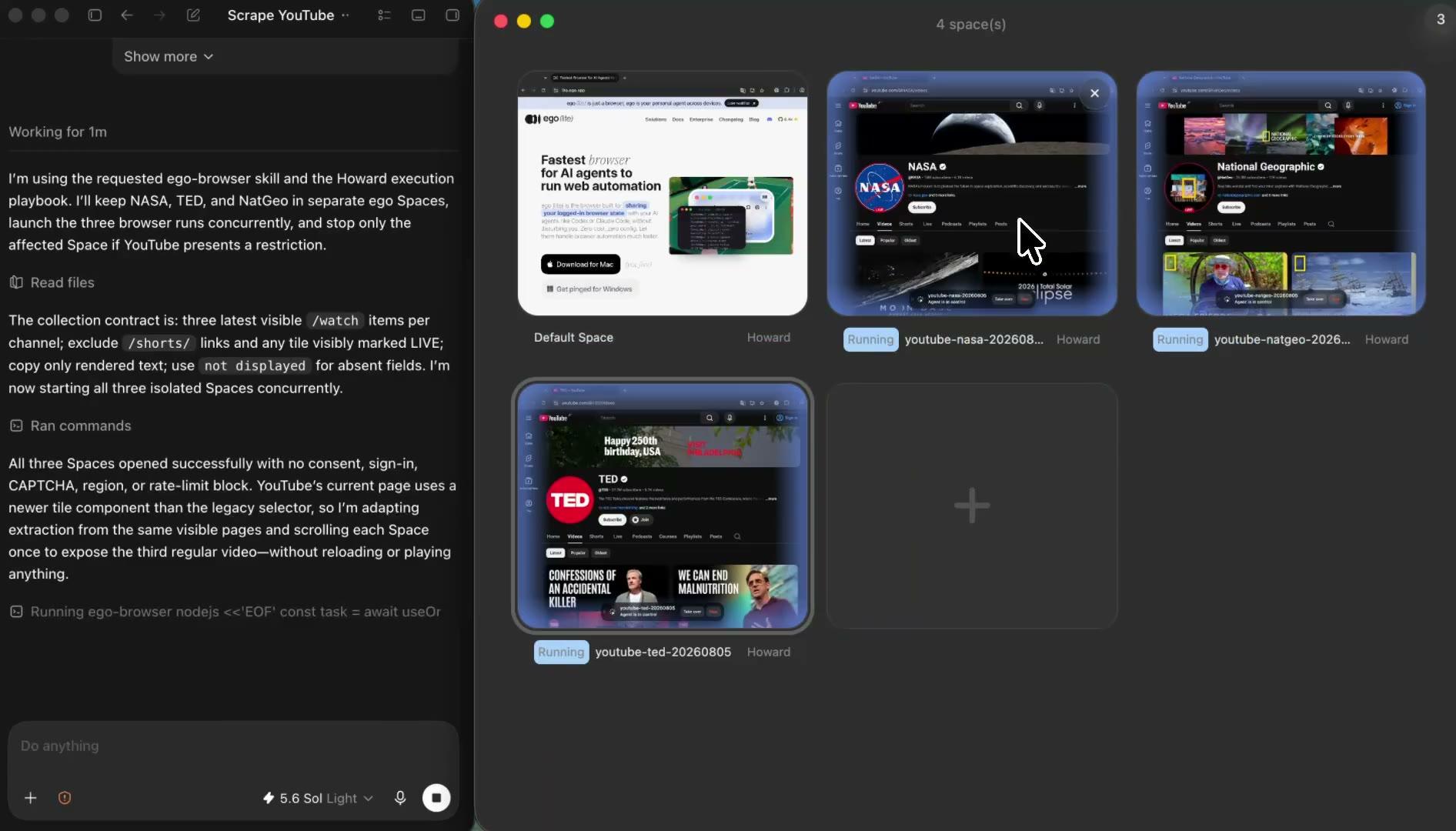Select the Default Space label

tap(573, 337)
